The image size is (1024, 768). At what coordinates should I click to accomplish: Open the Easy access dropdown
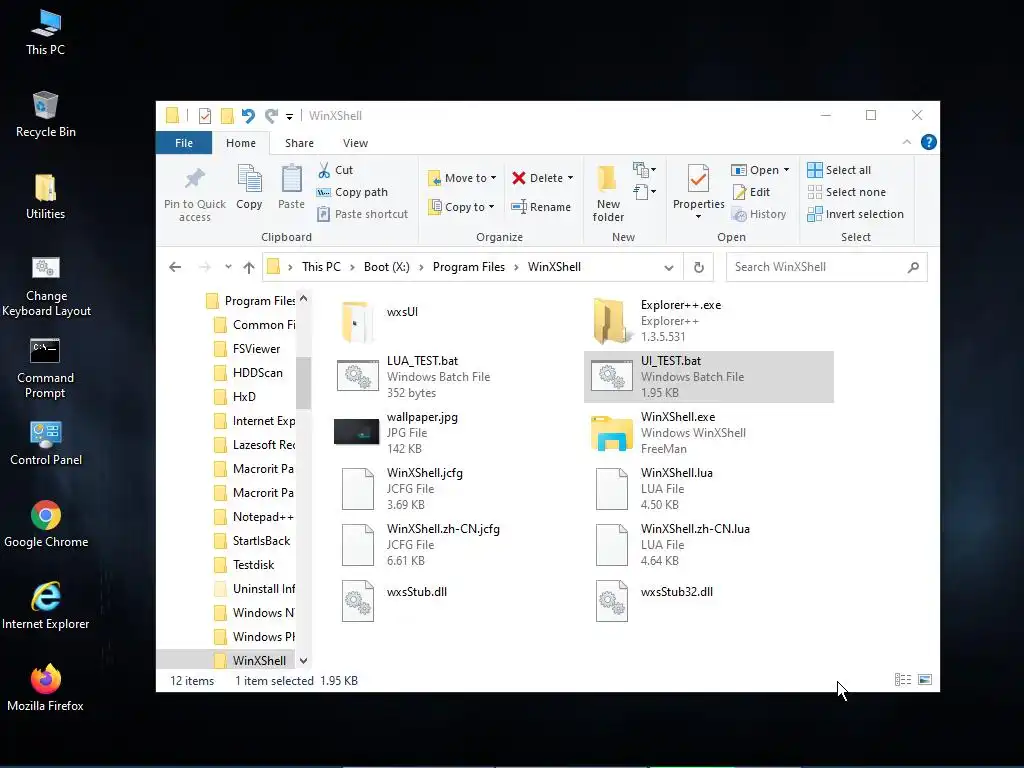(645, 192)
